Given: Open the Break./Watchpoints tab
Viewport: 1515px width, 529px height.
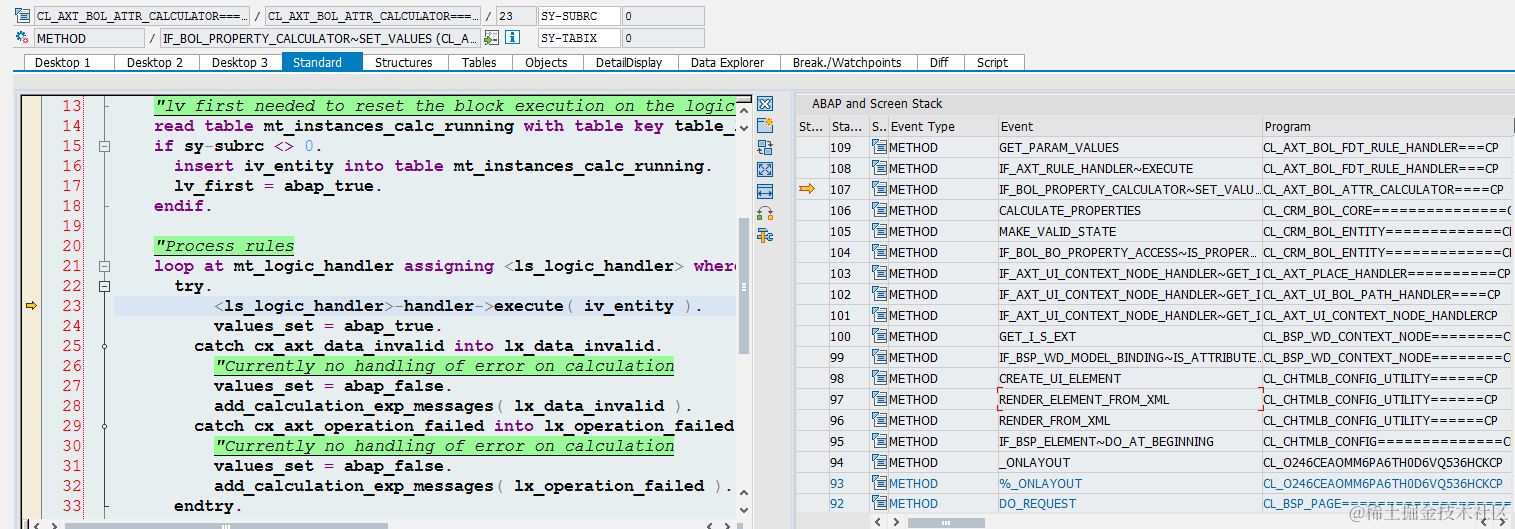Looking at the screenshot, I should click(x=847, y=62).
